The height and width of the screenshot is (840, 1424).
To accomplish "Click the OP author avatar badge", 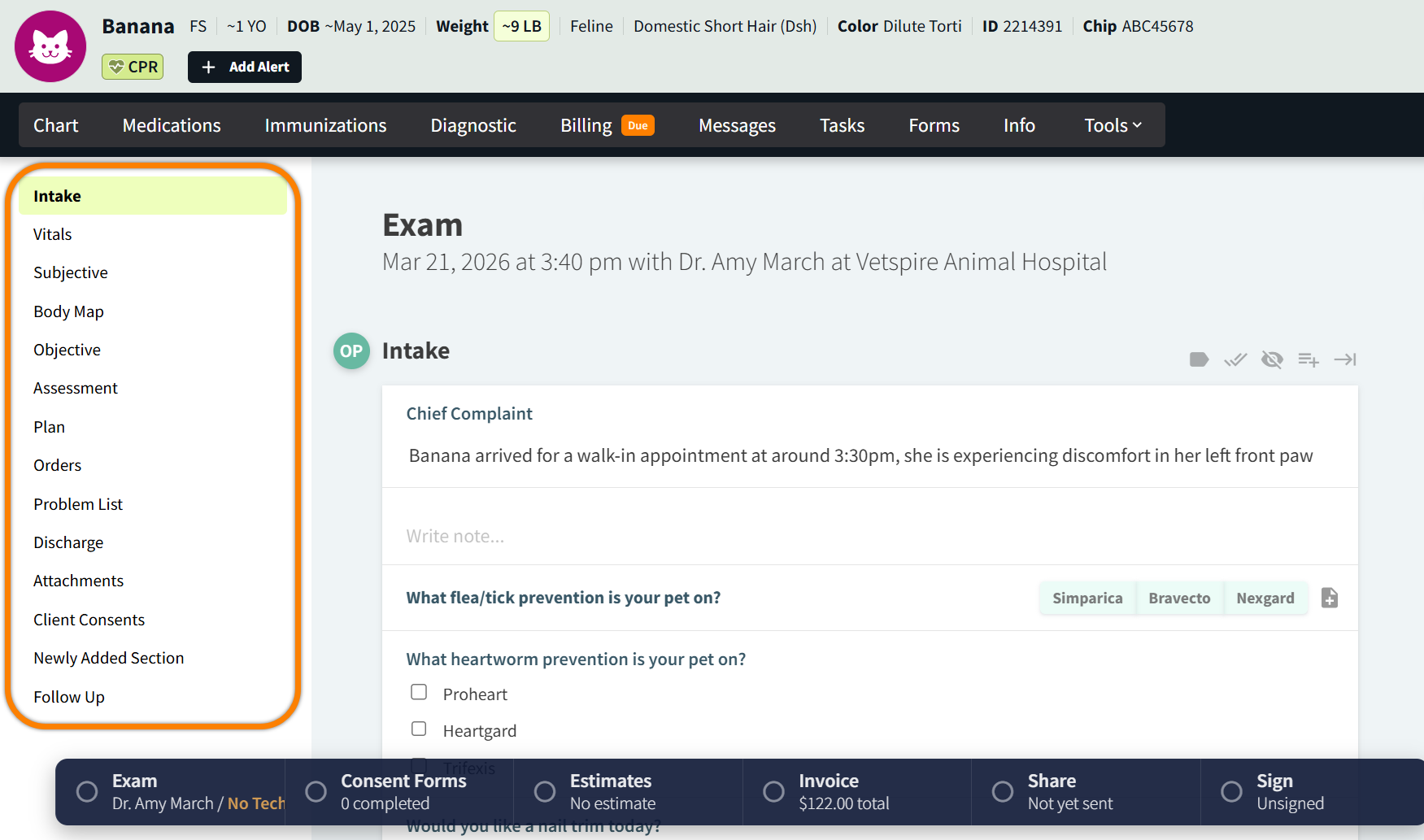I will pyautogui.click(x=351, y=351).
